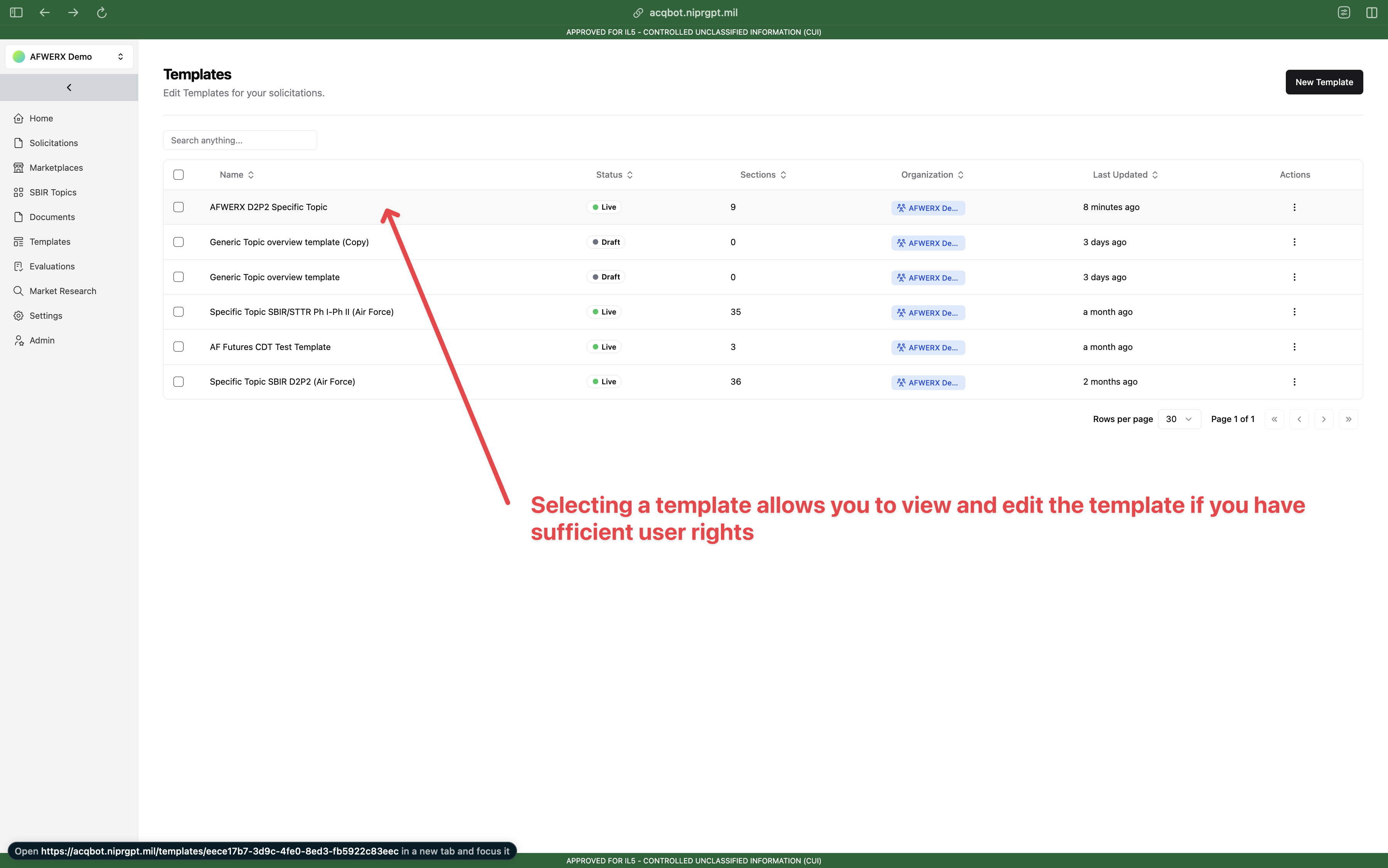Image resolution: width=1388 pixels, height=868 pixels.
Task: Click the Market Research magnifier icon
Action: point(19,291)
